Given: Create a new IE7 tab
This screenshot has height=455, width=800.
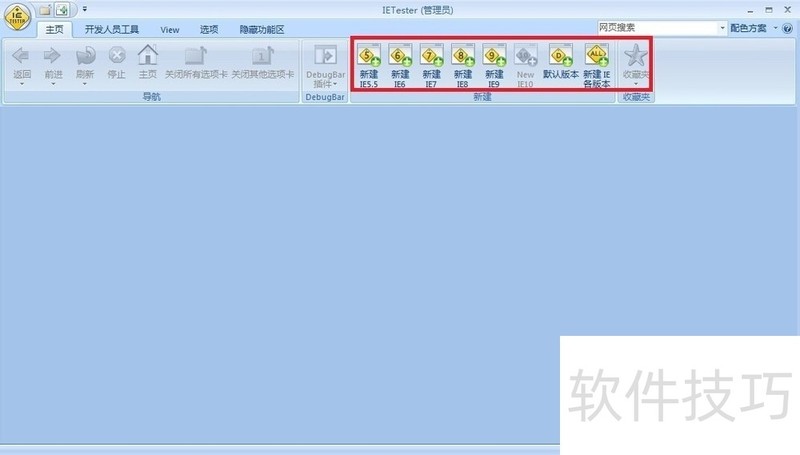Looking at the screenshot, I should point(432,66).
